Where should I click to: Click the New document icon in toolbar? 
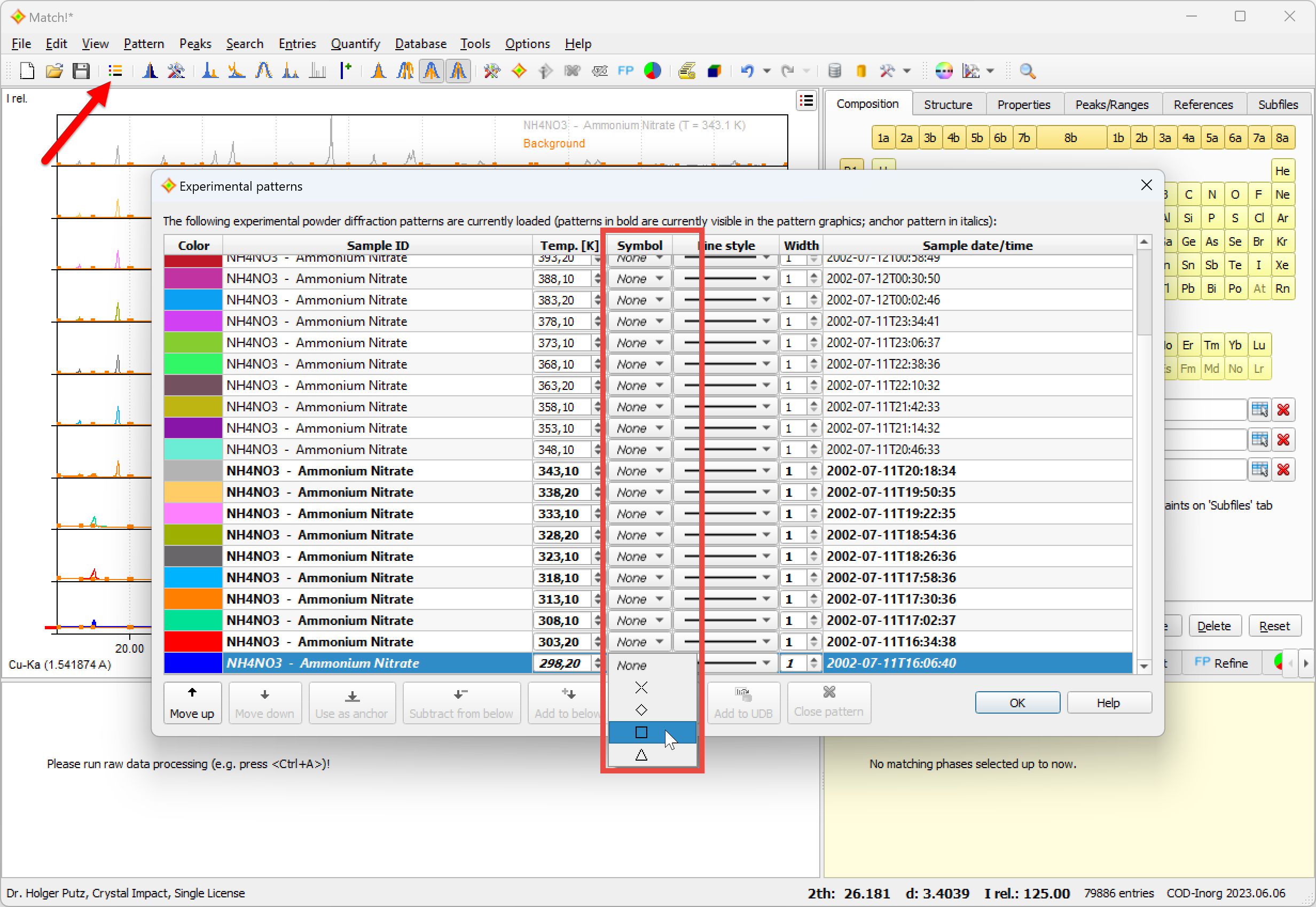[x=27, y=71]
